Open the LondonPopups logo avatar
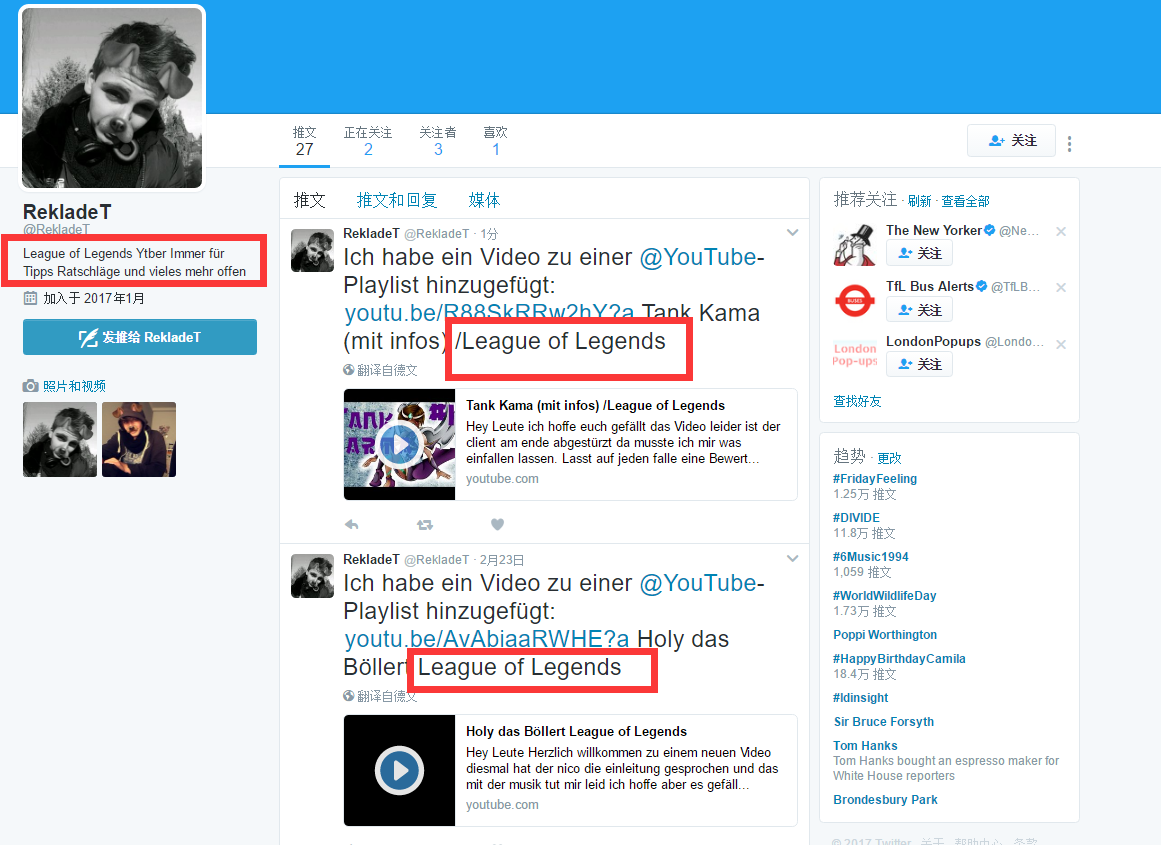1161x845 pixels. pos(854,354)
